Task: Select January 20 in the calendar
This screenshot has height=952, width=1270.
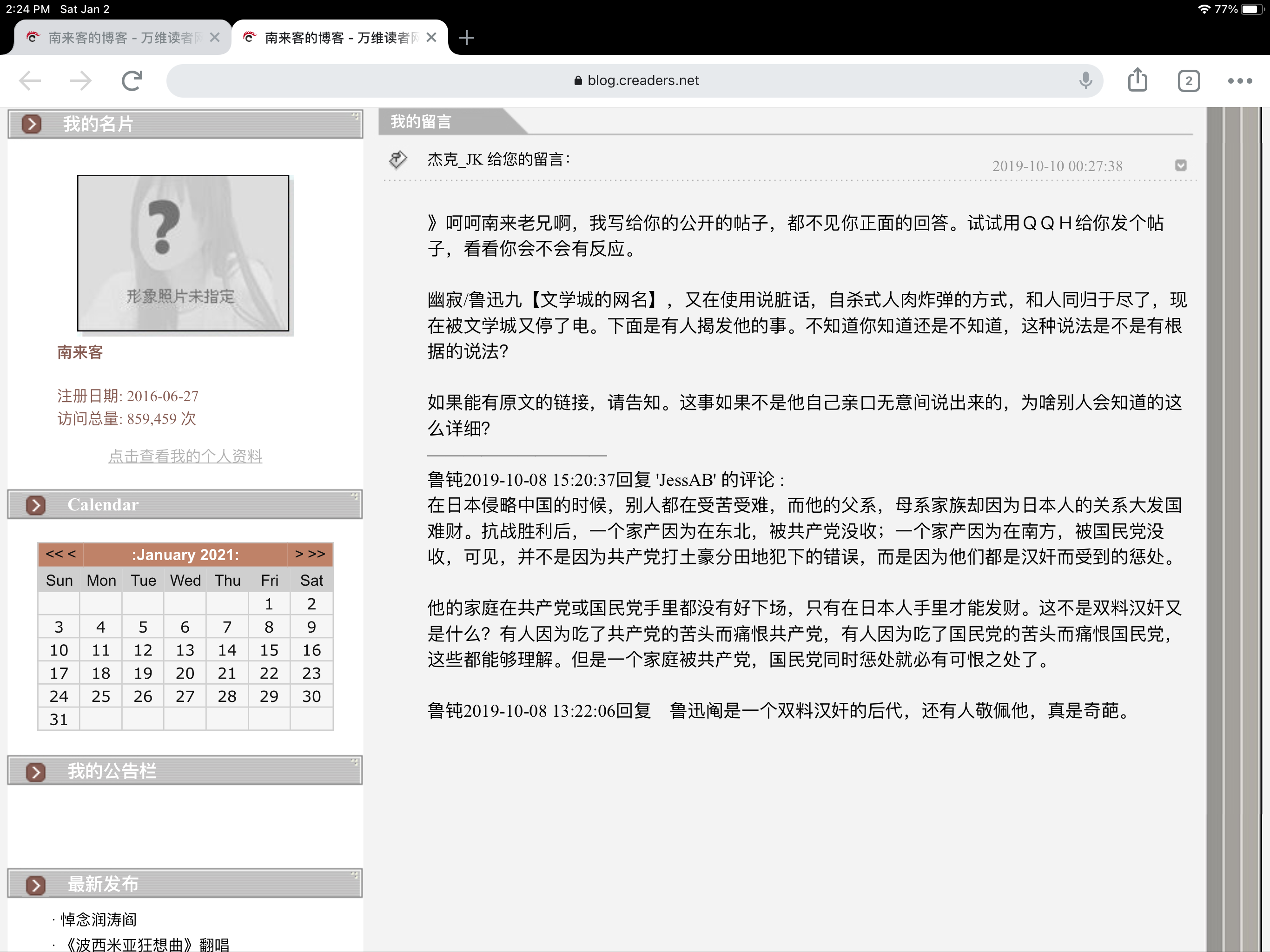Action: tap(185, 673)
